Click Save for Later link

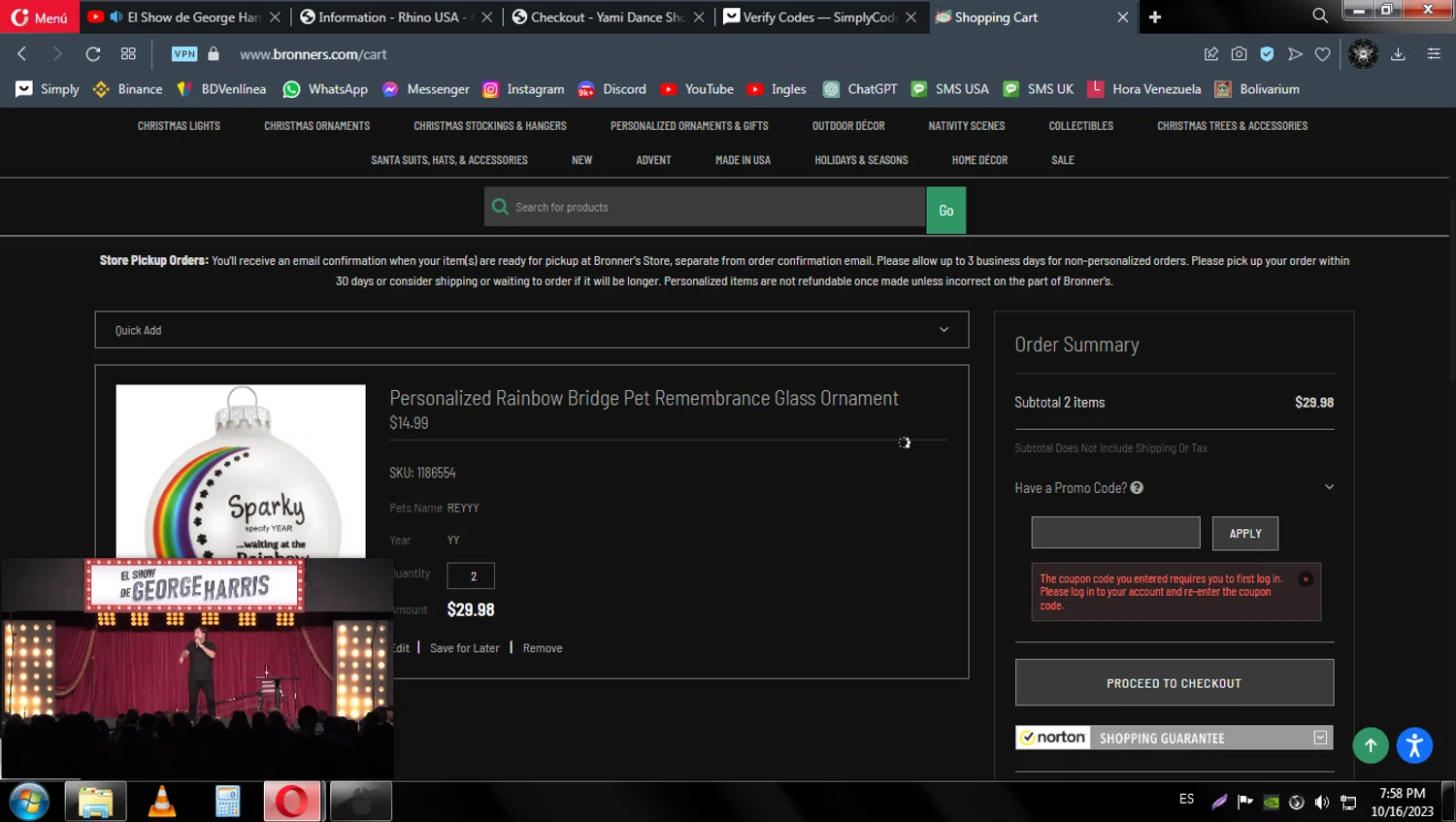point(465,648)
